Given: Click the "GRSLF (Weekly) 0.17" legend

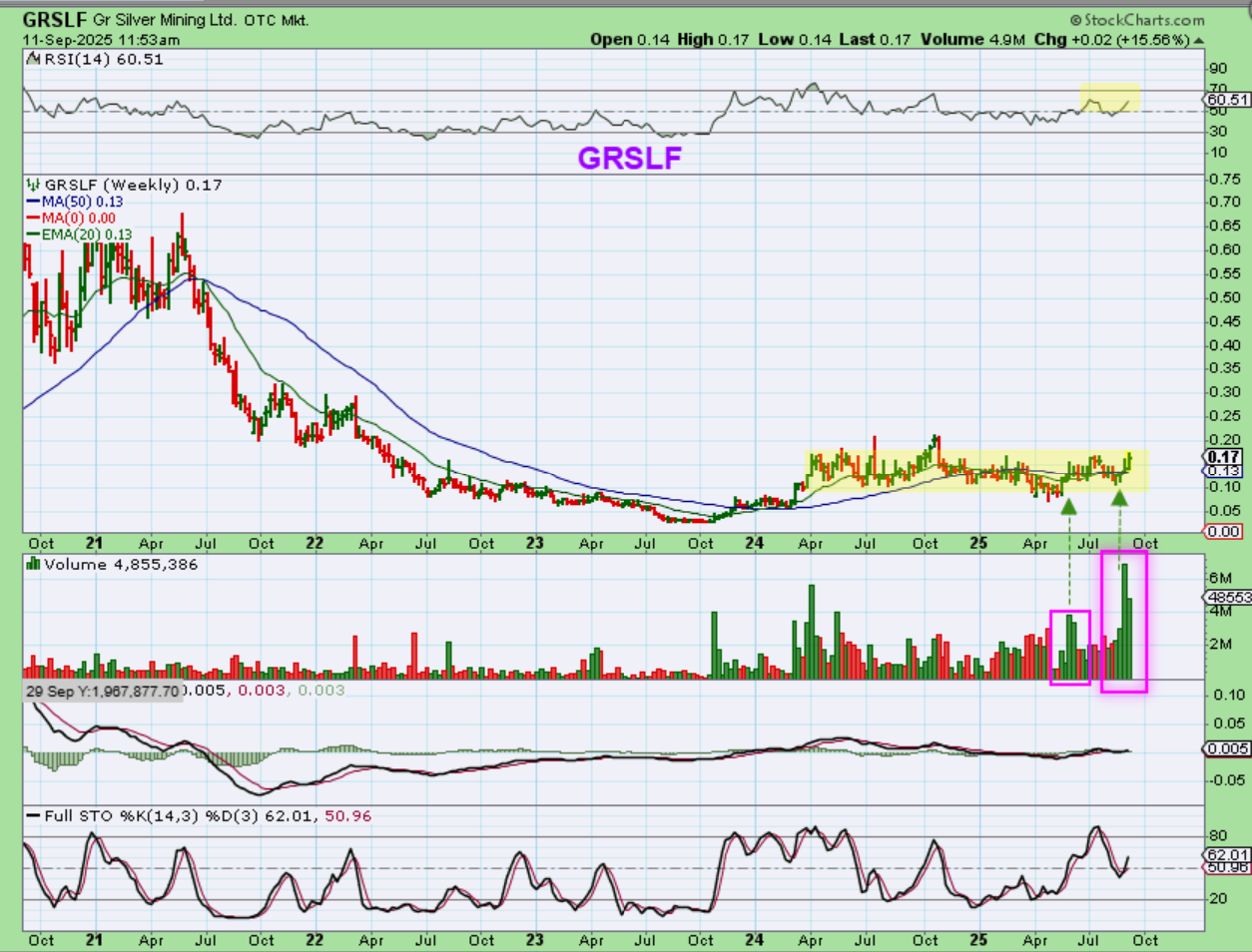Looking at the screenshot, I should [134, 185].
